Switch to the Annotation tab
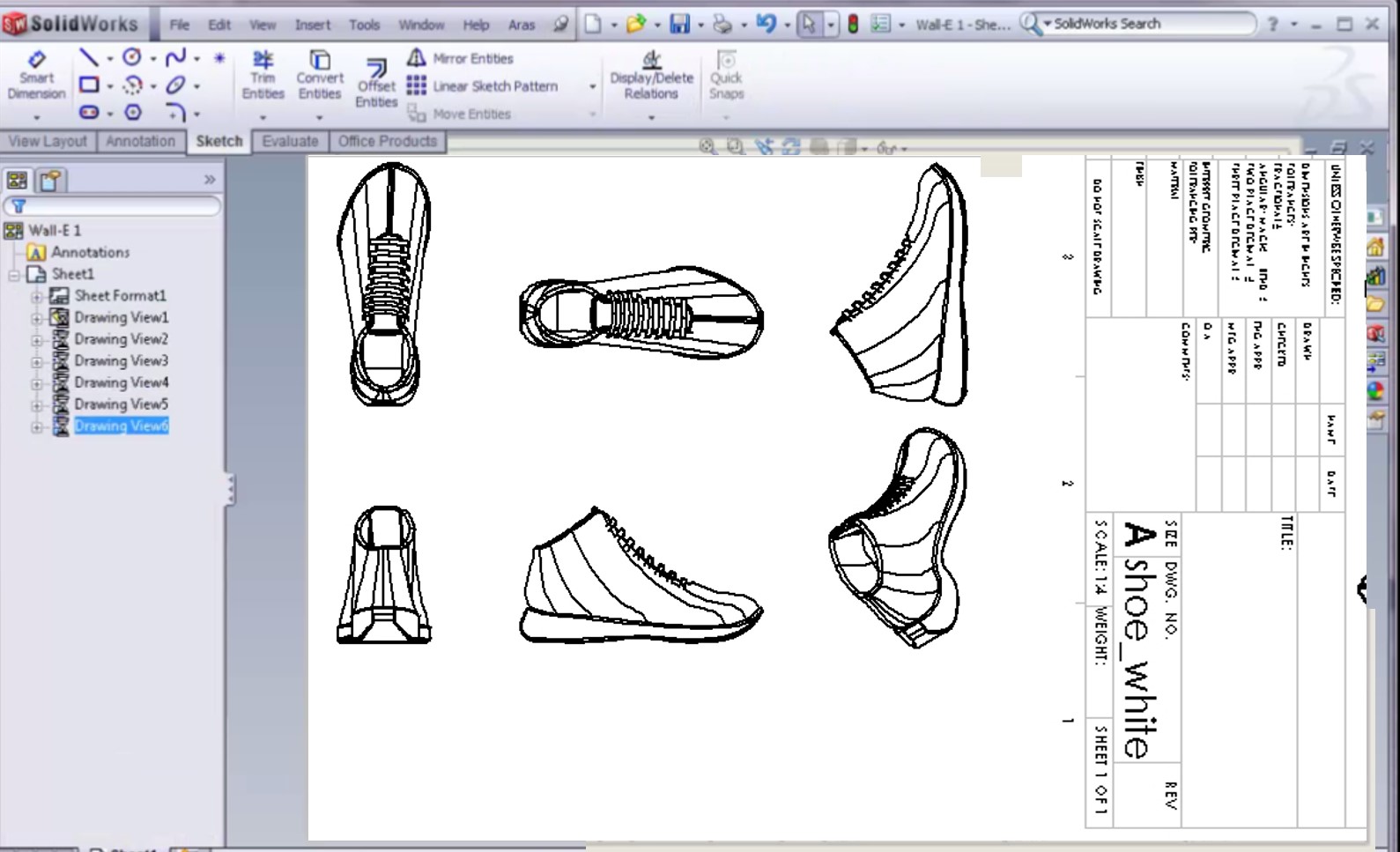 (140, 141)
